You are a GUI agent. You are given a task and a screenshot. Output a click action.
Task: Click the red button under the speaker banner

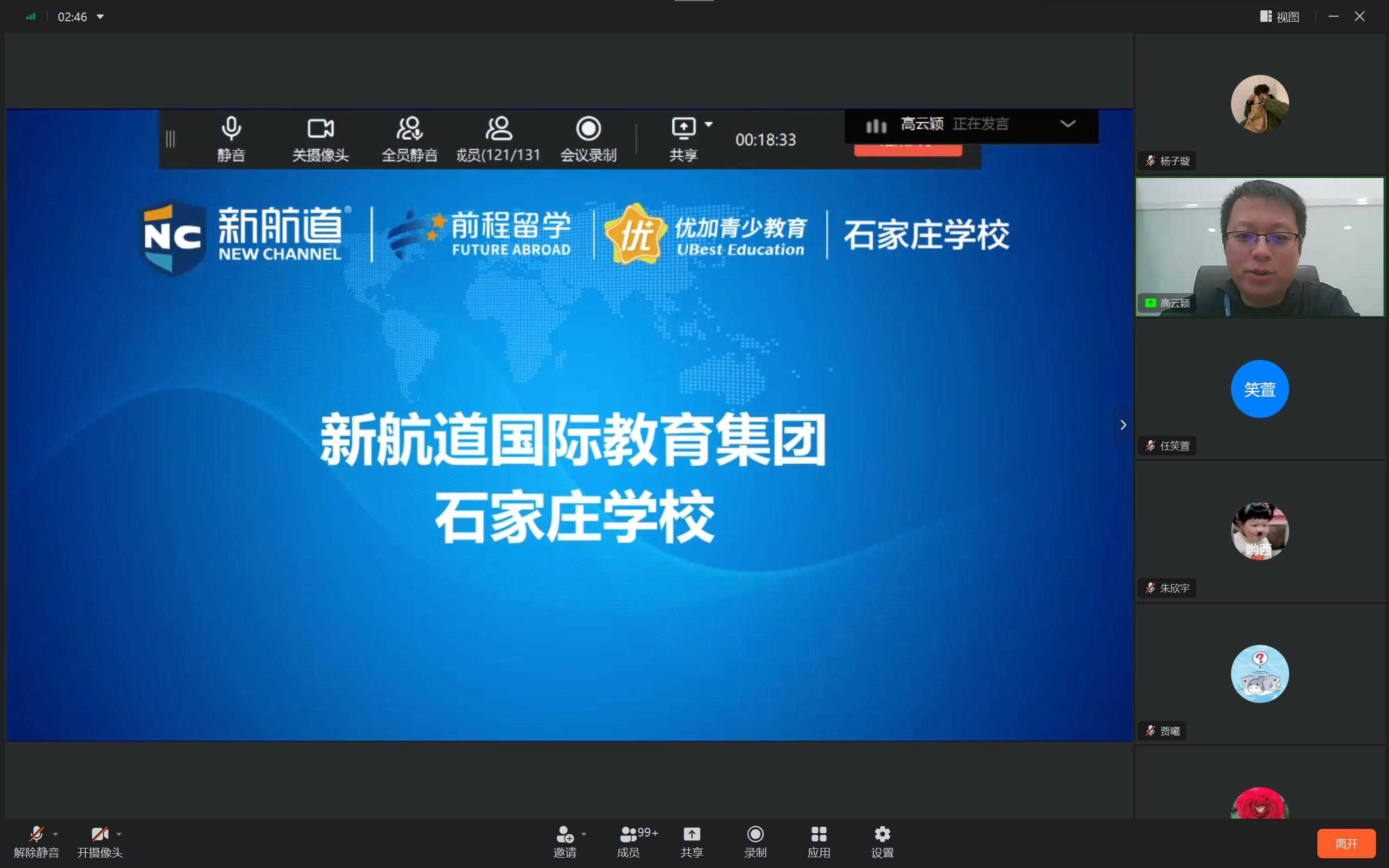point(908,150)
